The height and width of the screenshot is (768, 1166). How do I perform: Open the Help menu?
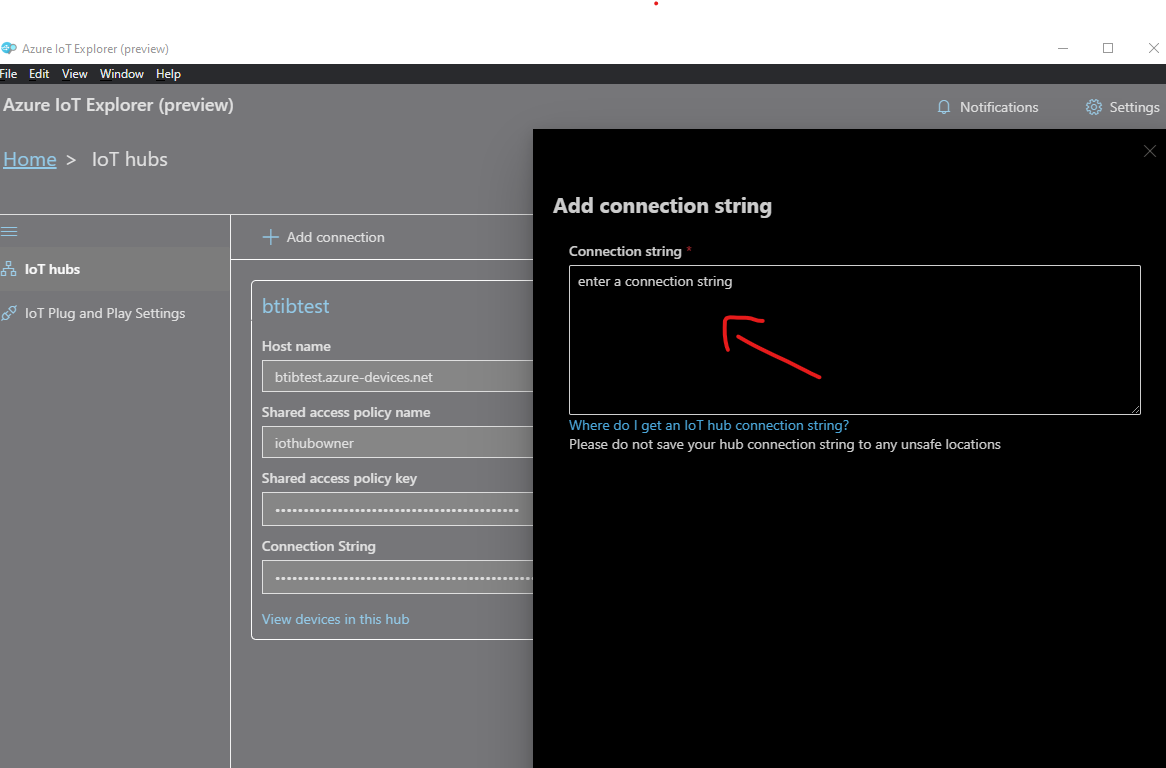[x=168, y=74]
